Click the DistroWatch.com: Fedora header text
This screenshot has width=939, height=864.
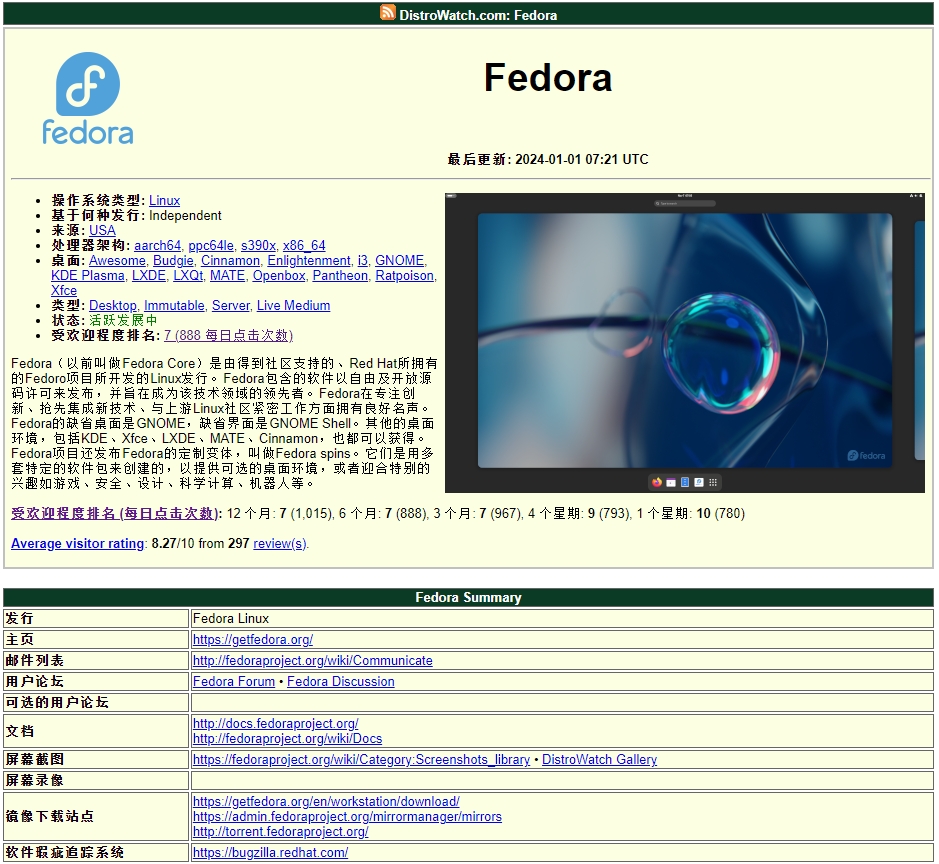478,15
